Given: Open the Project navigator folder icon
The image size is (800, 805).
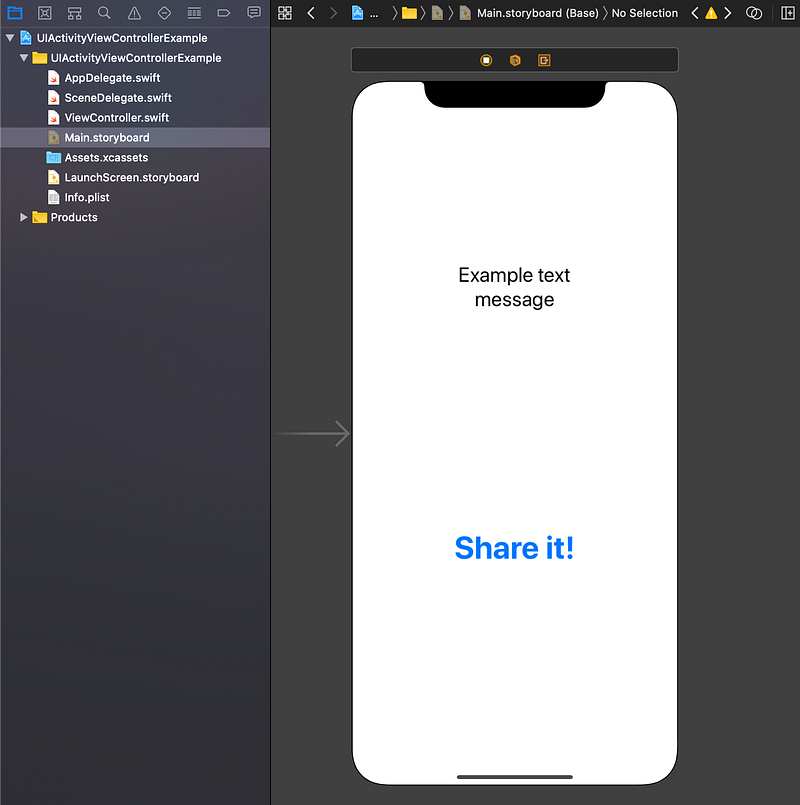Looking at the screenshot, I should 15,13.
